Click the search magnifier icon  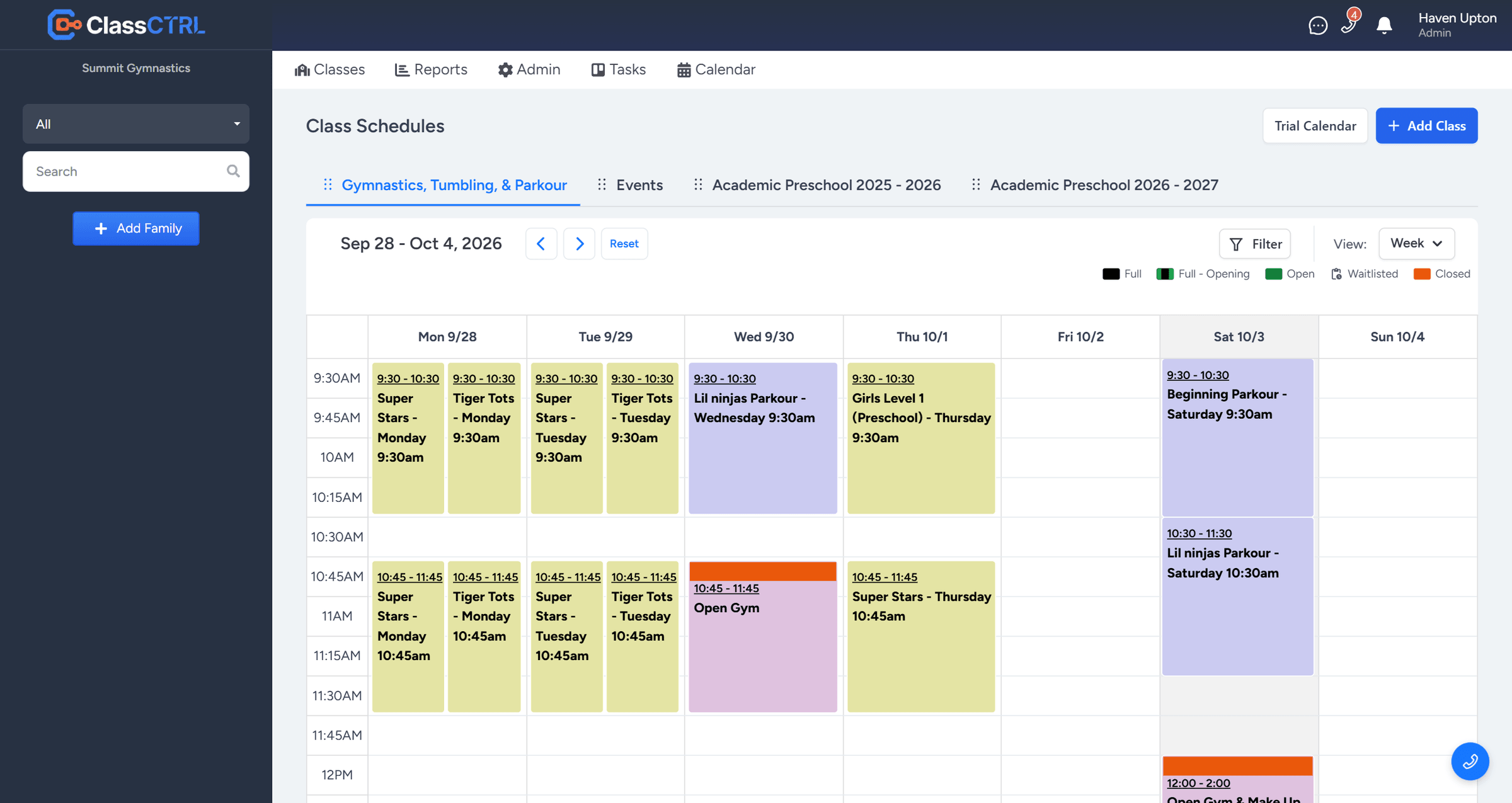tap(233, 171)
